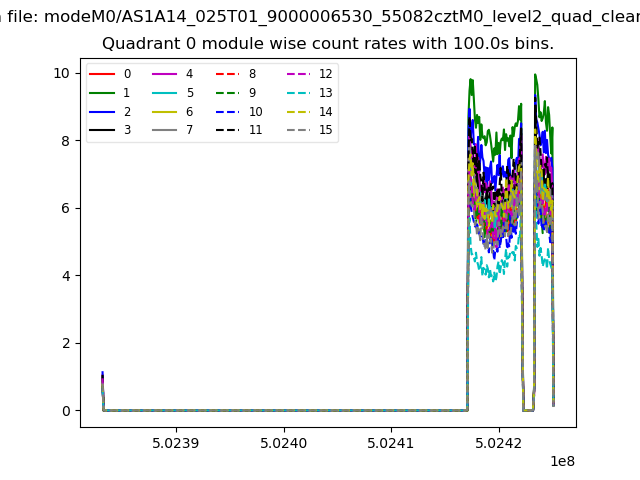640x480 pixels.
Task: Click the plot title about Quadrant 0 count rates
Action: pyautogui.click(x=328, y=44)
